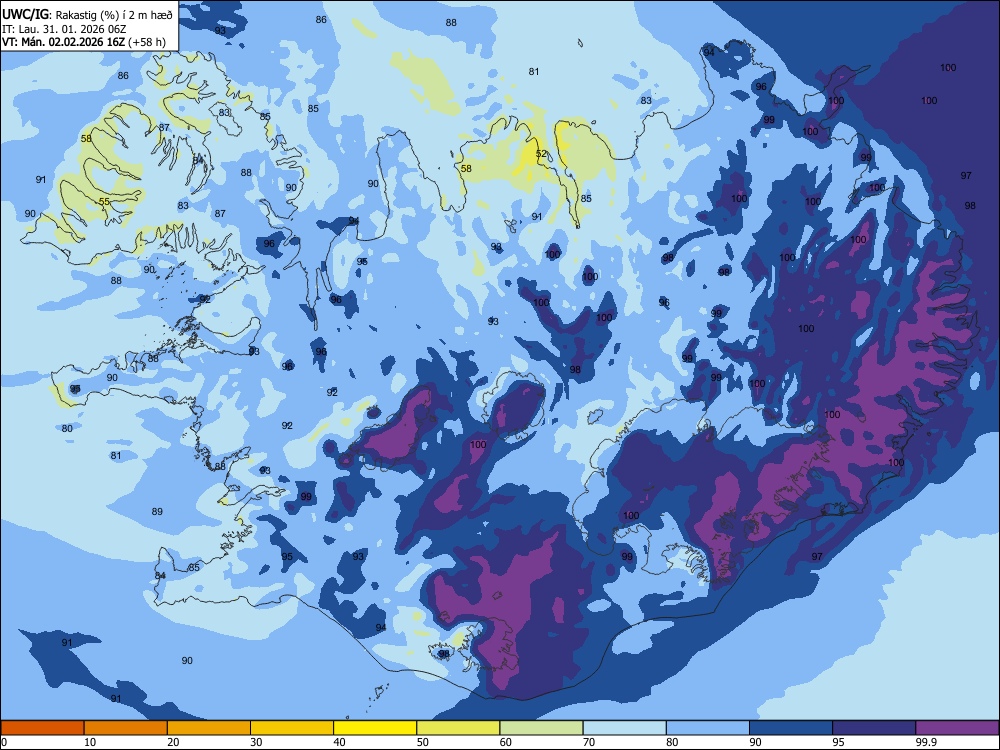Image resolution: width=1000 pixels, height=750 pixels.
Task: Click the legend tick label 50
Action: click(423, 742)
